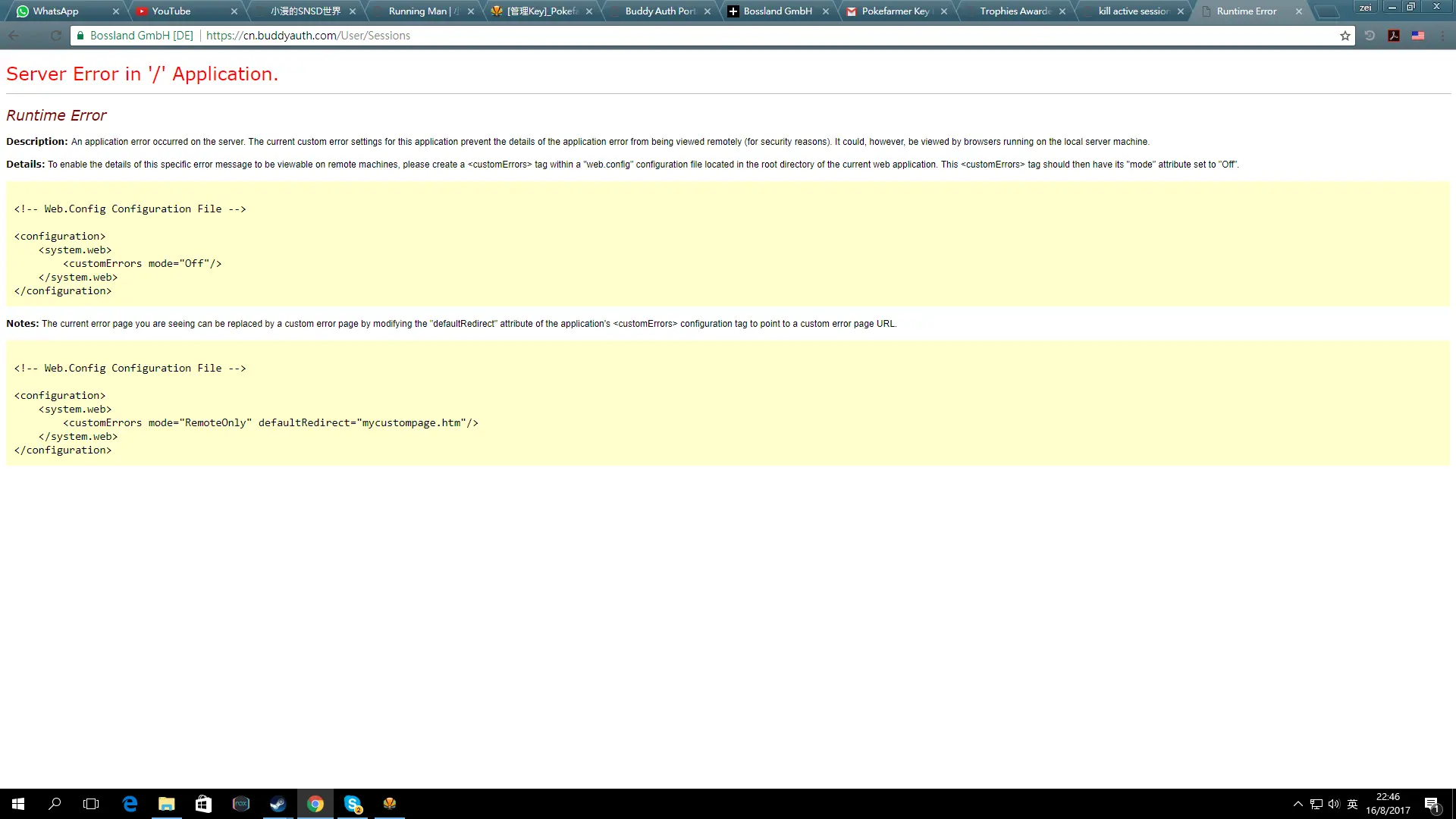Switch input language indicator

click(1352, 804)
